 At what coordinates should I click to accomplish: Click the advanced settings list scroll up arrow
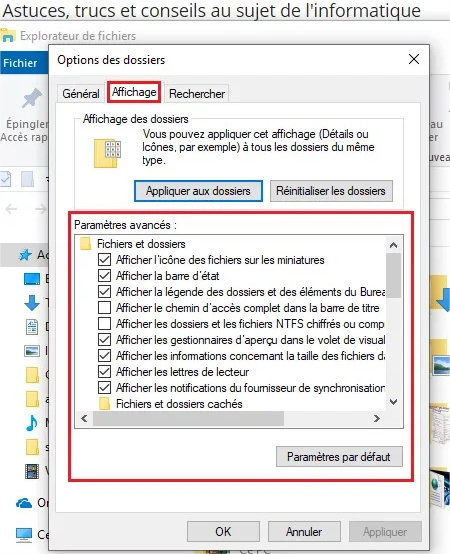point(393,245)
